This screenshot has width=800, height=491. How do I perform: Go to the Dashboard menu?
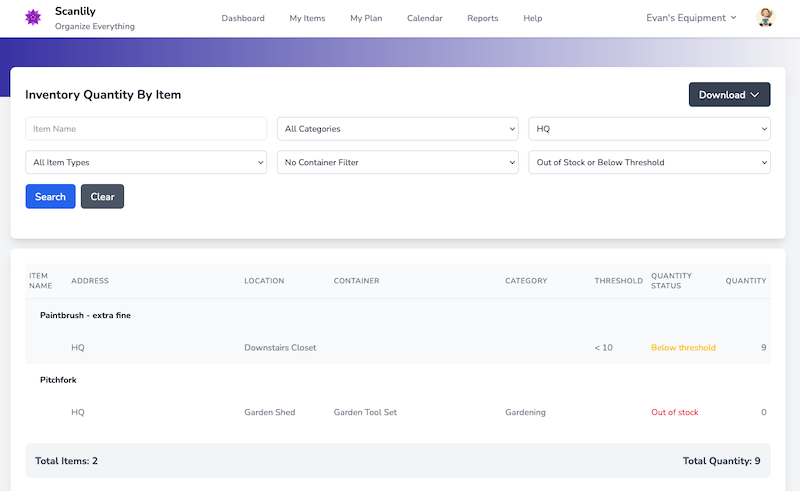[243, 18]
